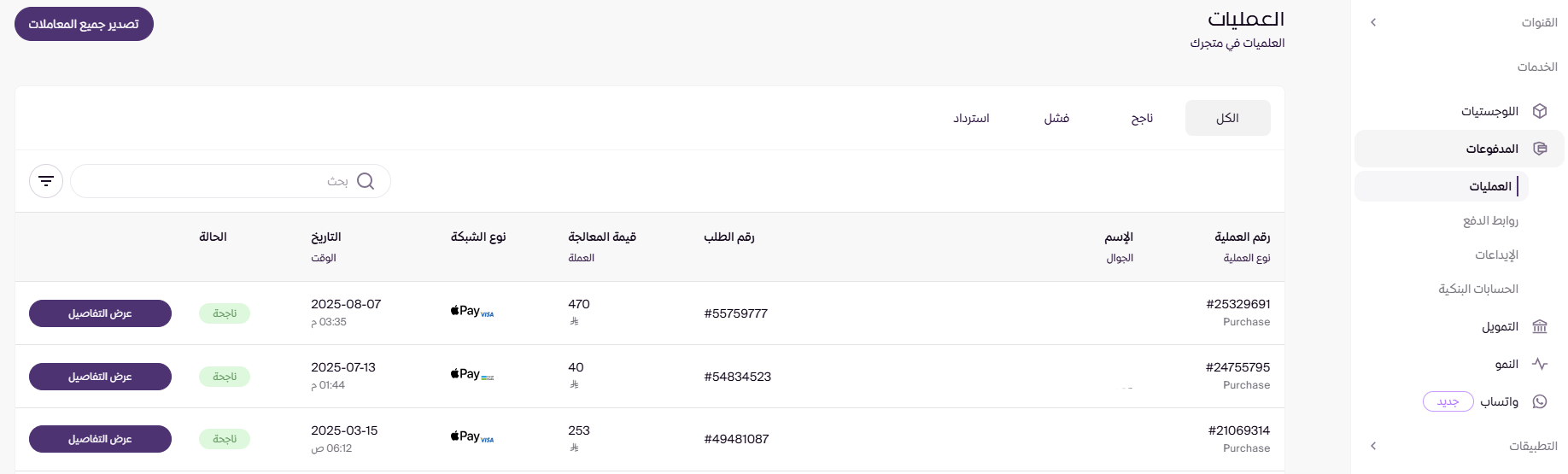Image resolution: width=1568 pixels, height=474 pixels.
Task: Expand the التطبيقات sidebar section
Action: point(1373,446)
